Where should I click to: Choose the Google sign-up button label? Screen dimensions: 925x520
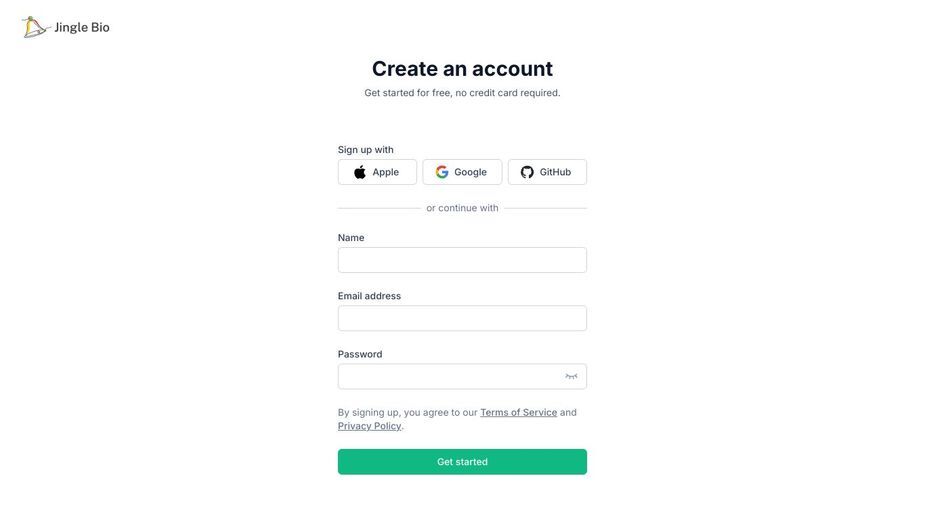(x=470, y=172)
